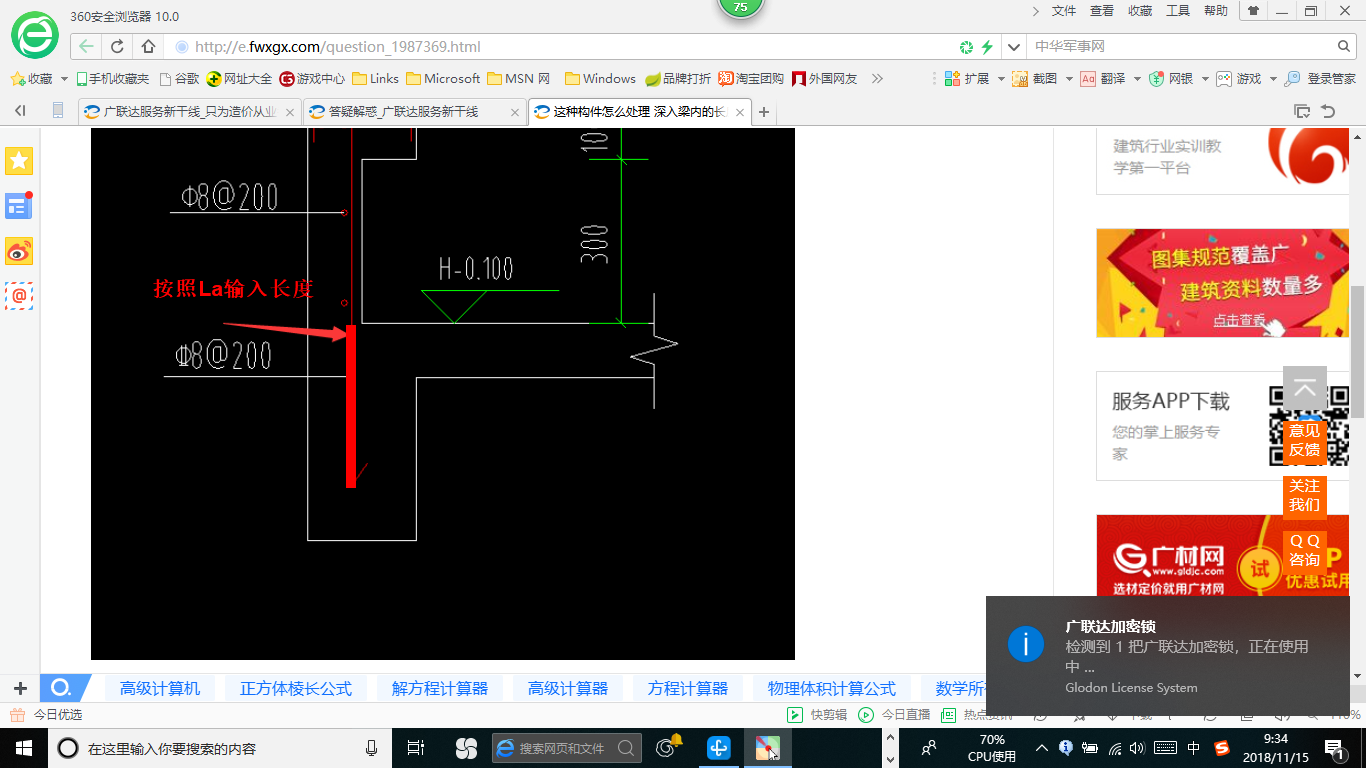Click the taskbar Task View icon

416,748
